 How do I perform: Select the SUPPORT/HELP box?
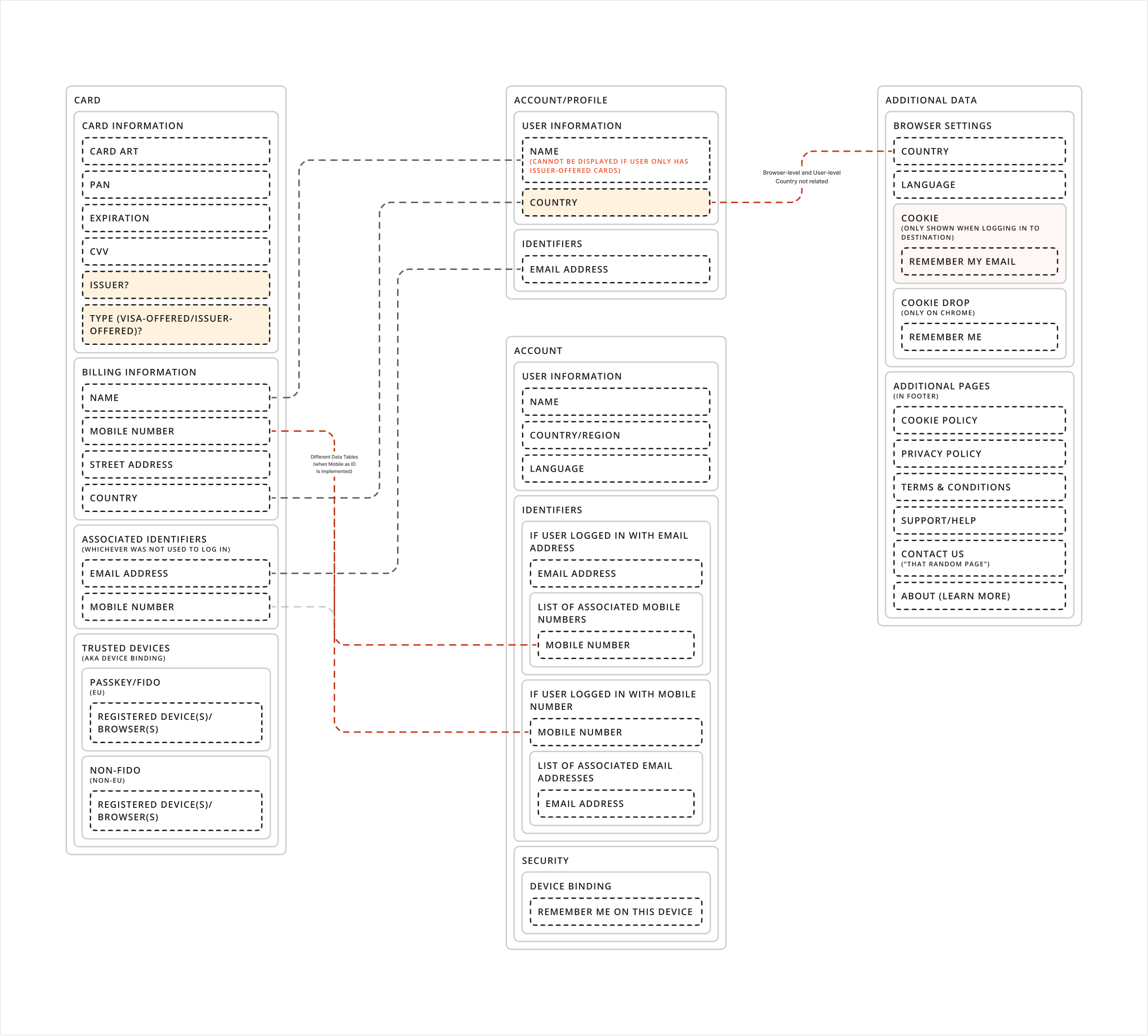tap(979, 521)
